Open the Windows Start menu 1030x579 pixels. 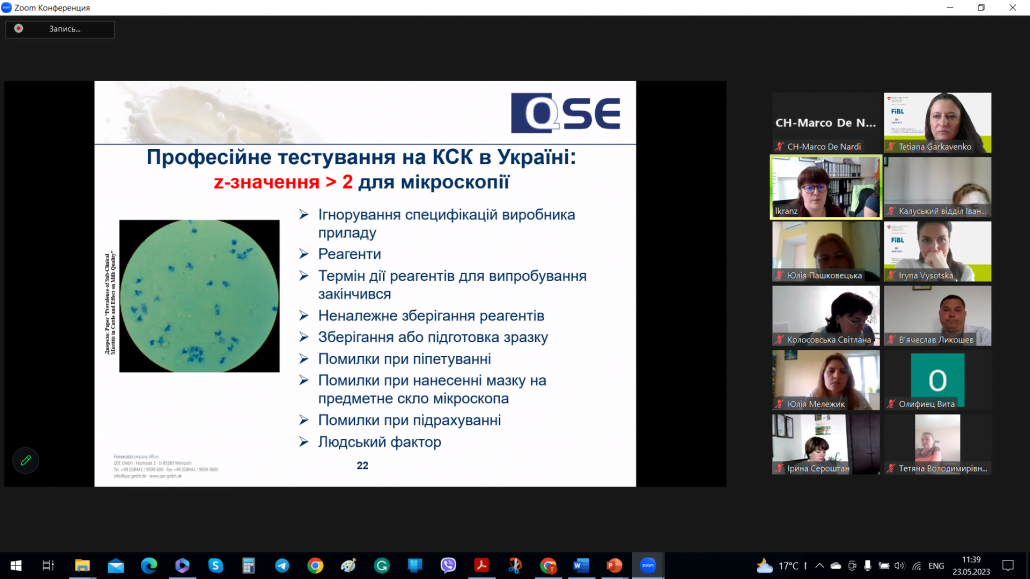click(16, 565)
